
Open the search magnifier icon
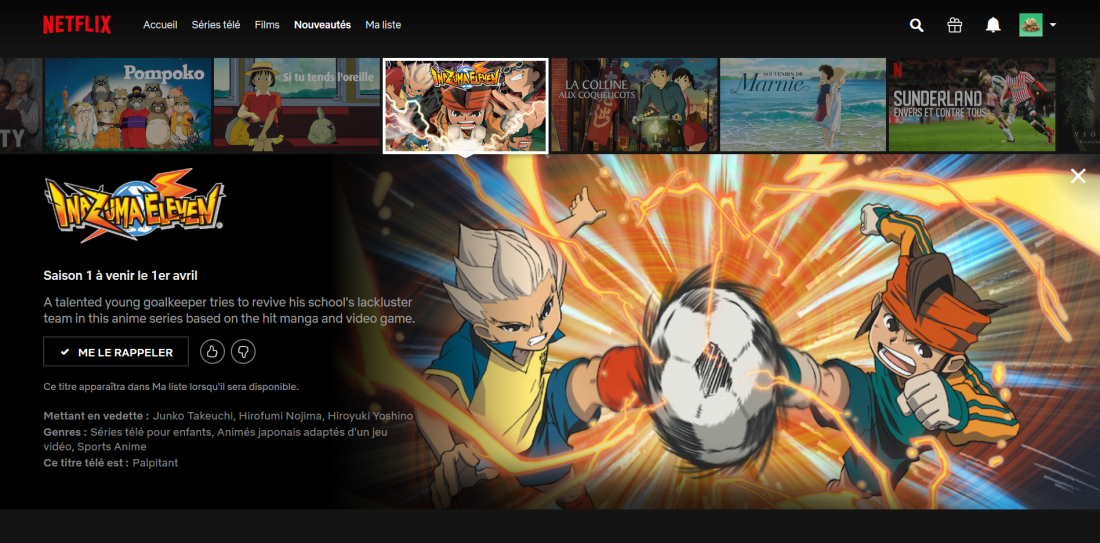(x=916, y=25)
